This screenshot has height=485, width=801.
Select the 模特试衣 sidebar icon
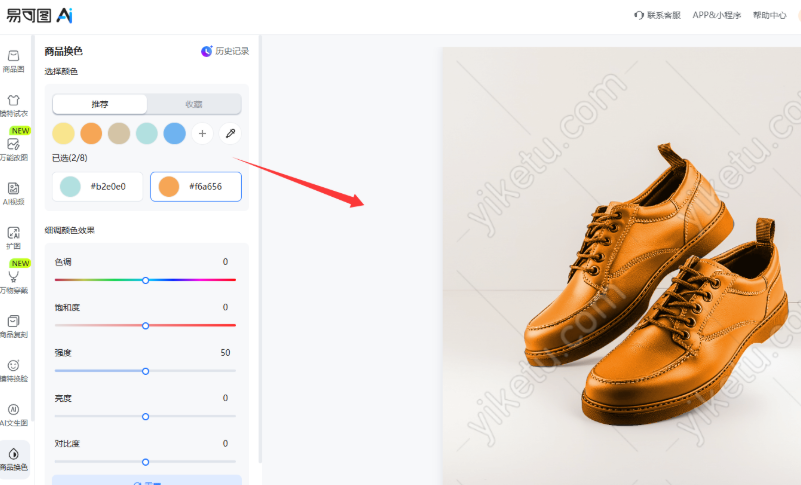coord(14,104)
